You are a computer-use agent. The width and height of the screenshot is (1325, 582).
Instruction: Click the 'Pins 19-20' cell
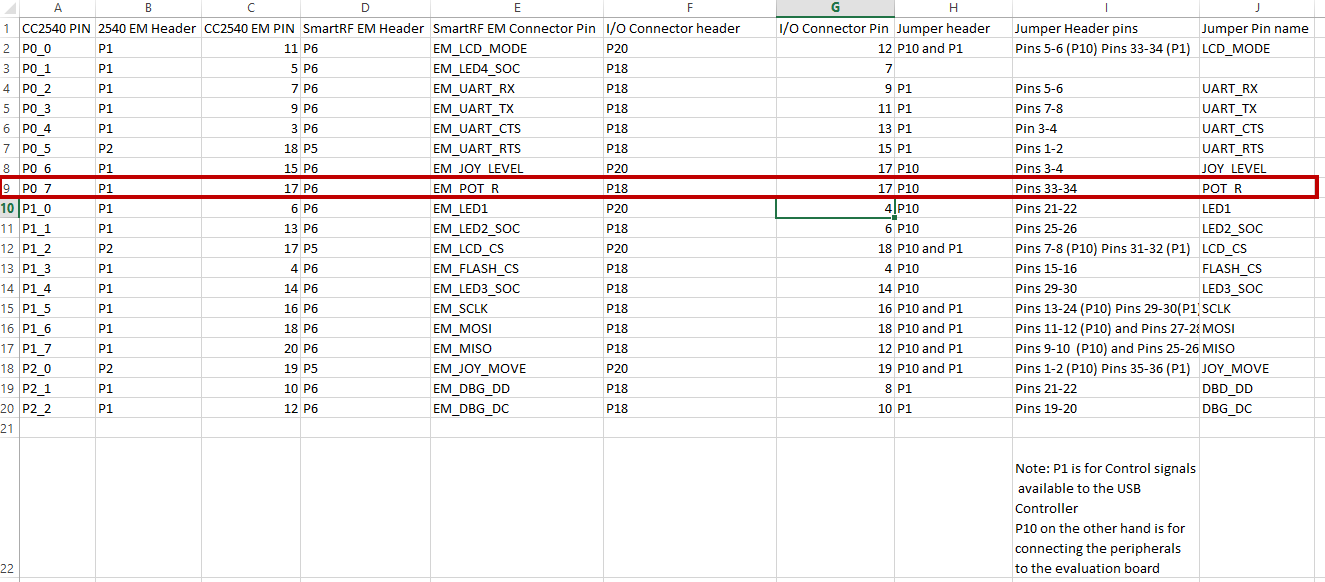click(x=1106, y=408)
